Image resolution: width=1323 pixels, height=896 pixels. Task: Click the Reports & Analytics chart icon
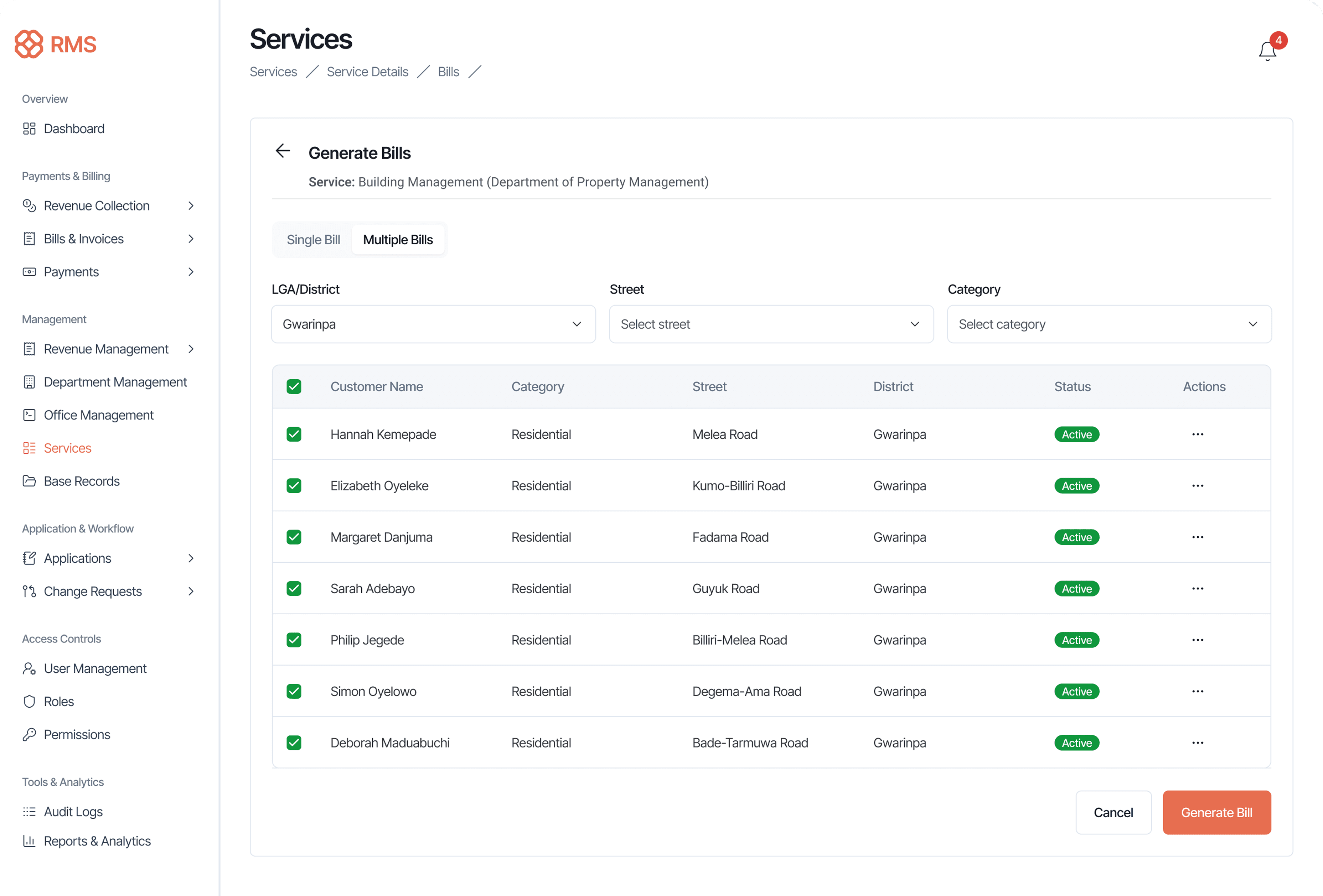(x=29, y=842)
